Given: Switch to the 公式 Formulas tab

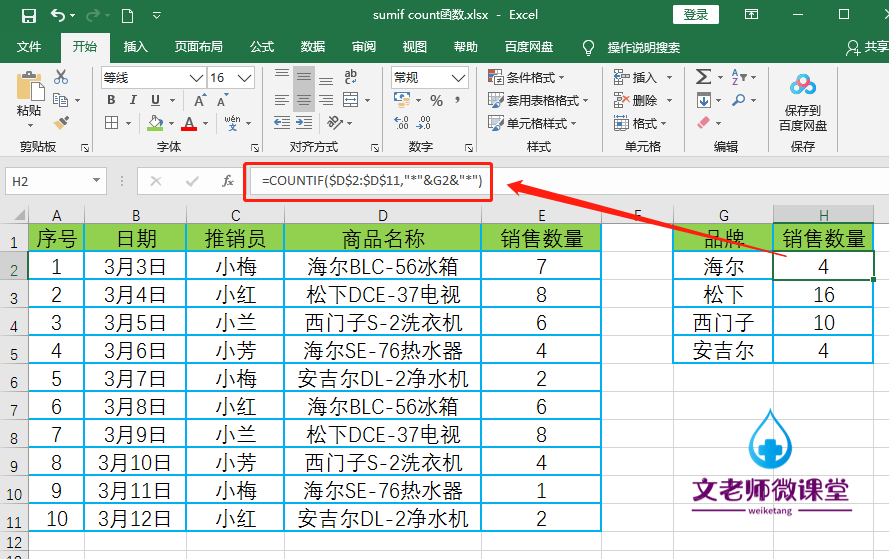Looking at the screenshot, I should [x=262, y=47].
